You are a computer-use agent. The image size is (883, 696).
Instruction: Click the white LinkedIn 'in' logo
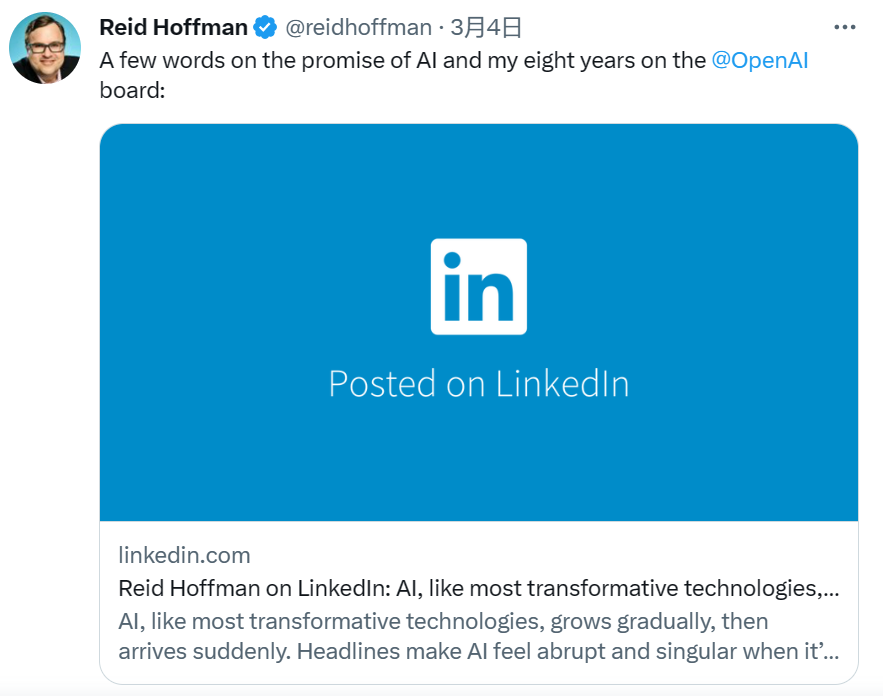coord(478,286)
